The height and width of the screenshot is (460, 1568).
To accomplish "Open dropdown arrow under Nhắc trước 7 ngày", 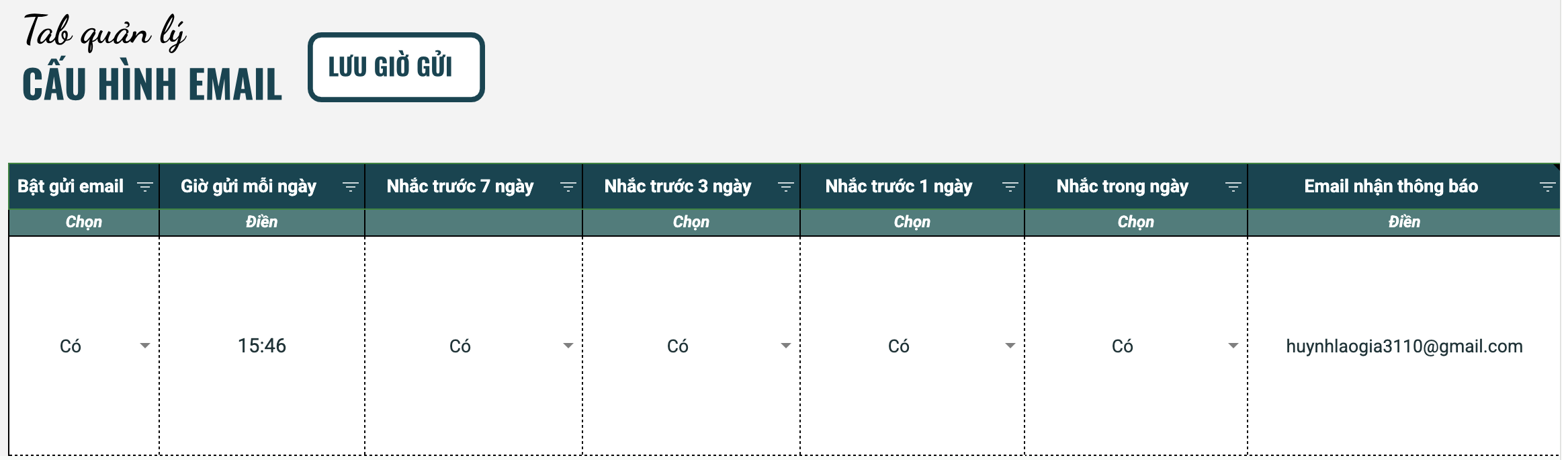I will (x=568, y=346).
